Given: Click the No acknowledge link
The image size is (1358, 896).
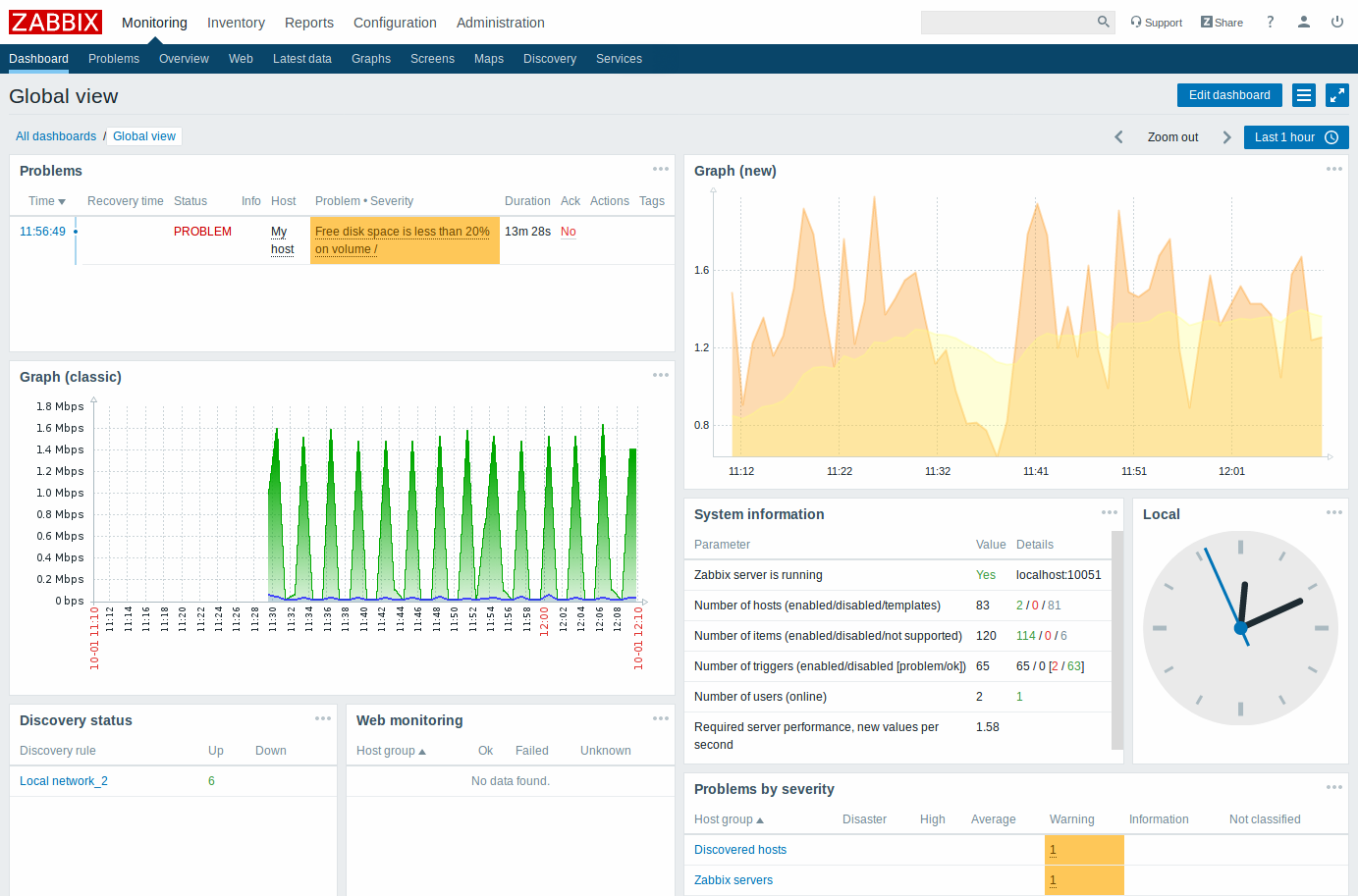Looking at the screenshot, I should (x=569, y=232).
